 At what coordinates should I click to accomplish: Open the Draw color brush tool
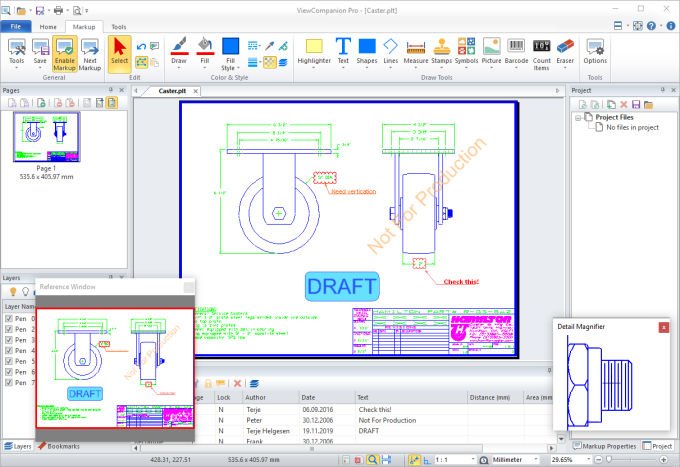point(179,52)
